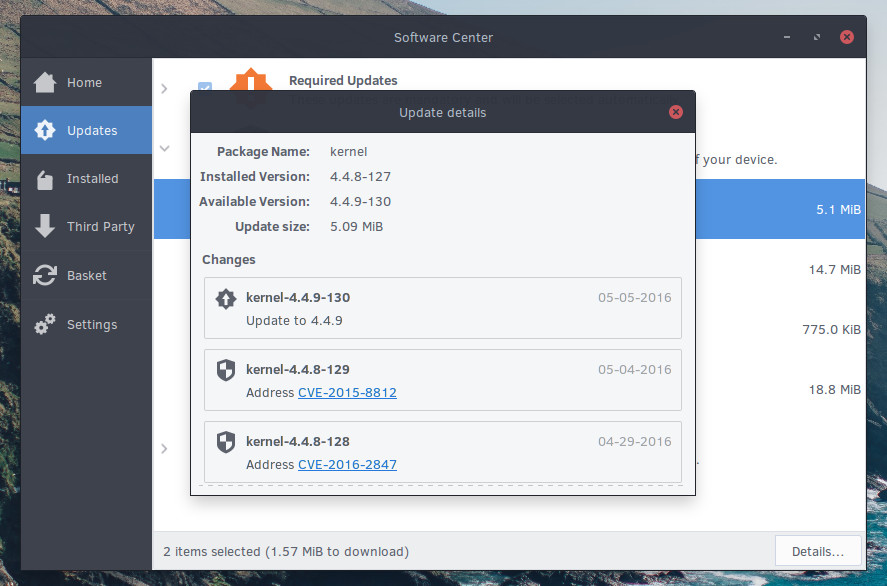Click the shield icon beside kernel-4.4.8-128
This screenshot has width=887, height=586.
pos(226,442)
